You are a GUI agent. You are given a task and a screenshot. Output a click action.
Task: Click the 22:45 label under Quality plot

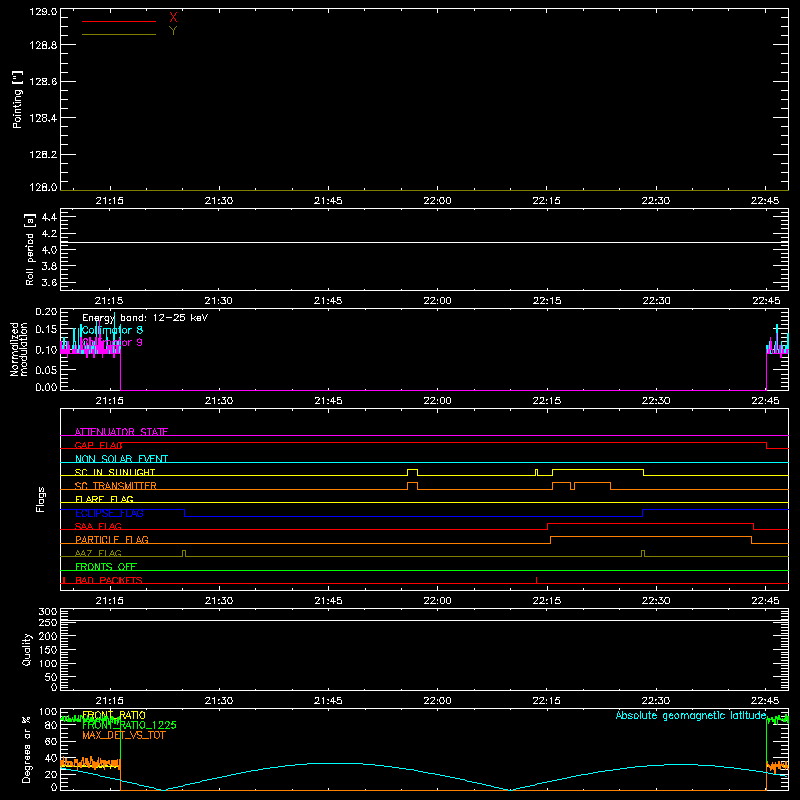(765, 701)
